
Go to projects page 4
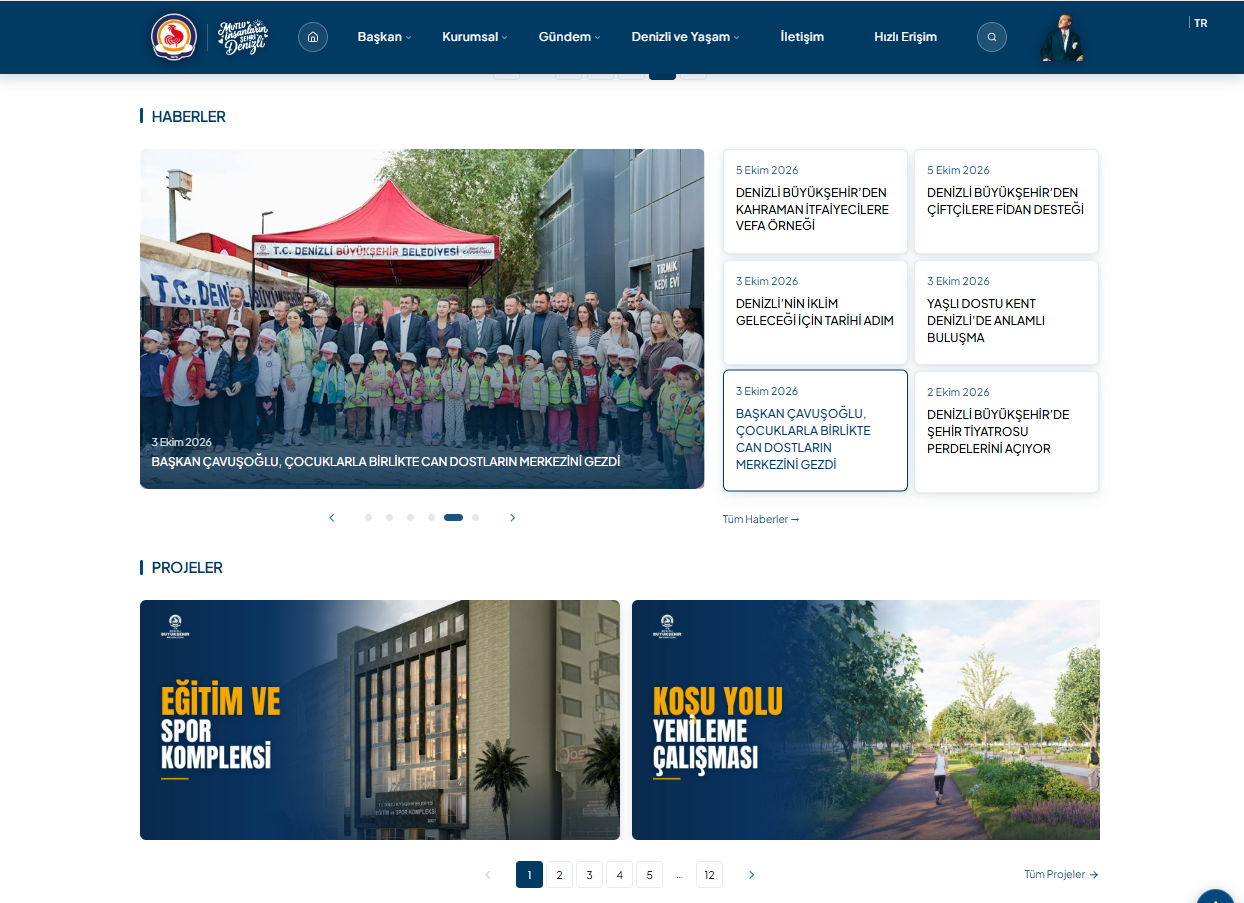619,875
